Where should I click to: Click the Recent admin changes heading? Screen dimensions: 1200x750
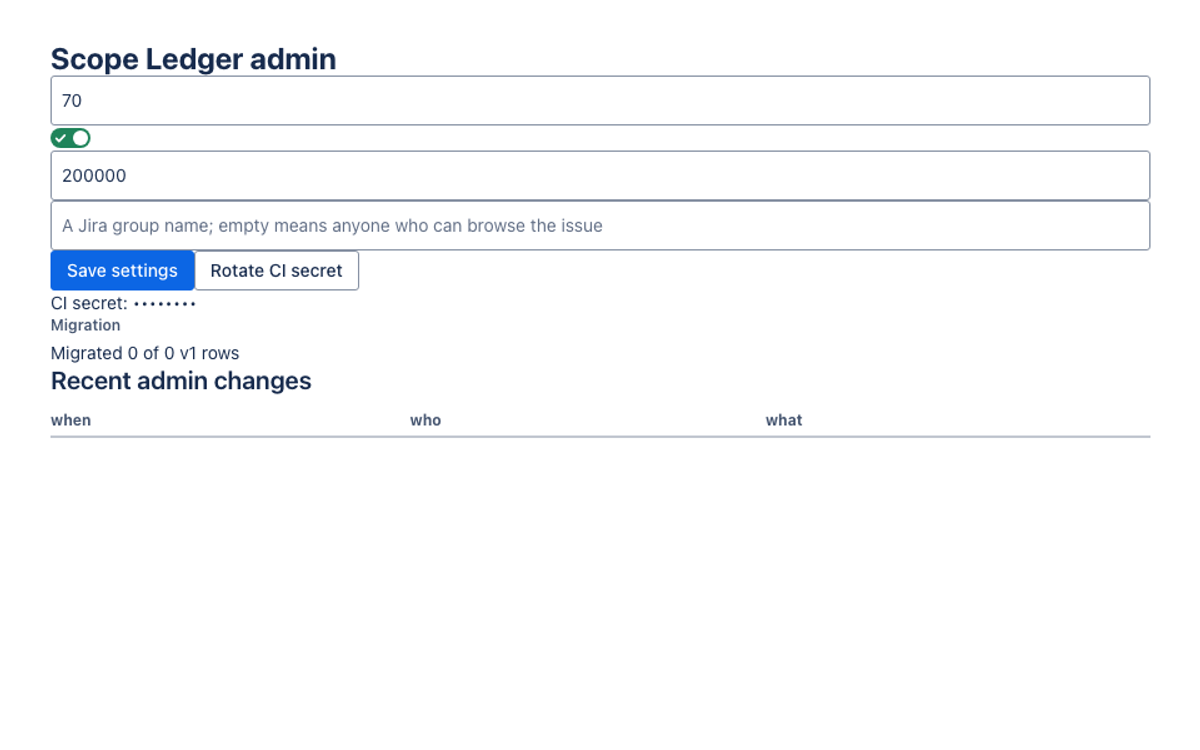point(181,381)
